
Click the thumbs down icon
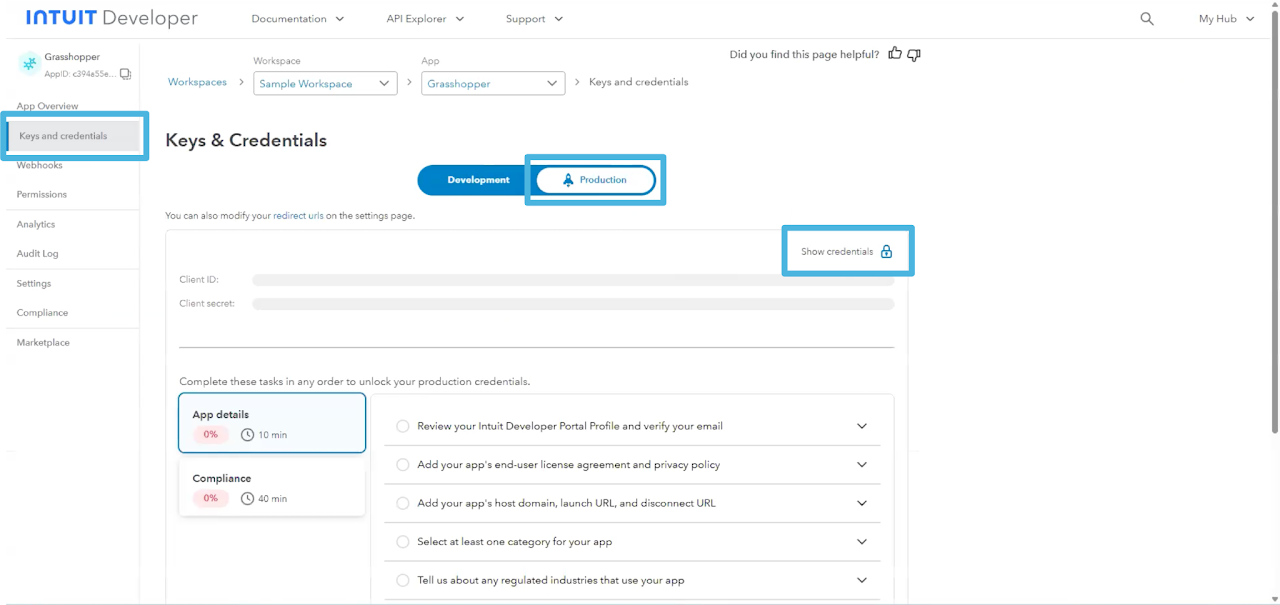click(x=913, y=55)
